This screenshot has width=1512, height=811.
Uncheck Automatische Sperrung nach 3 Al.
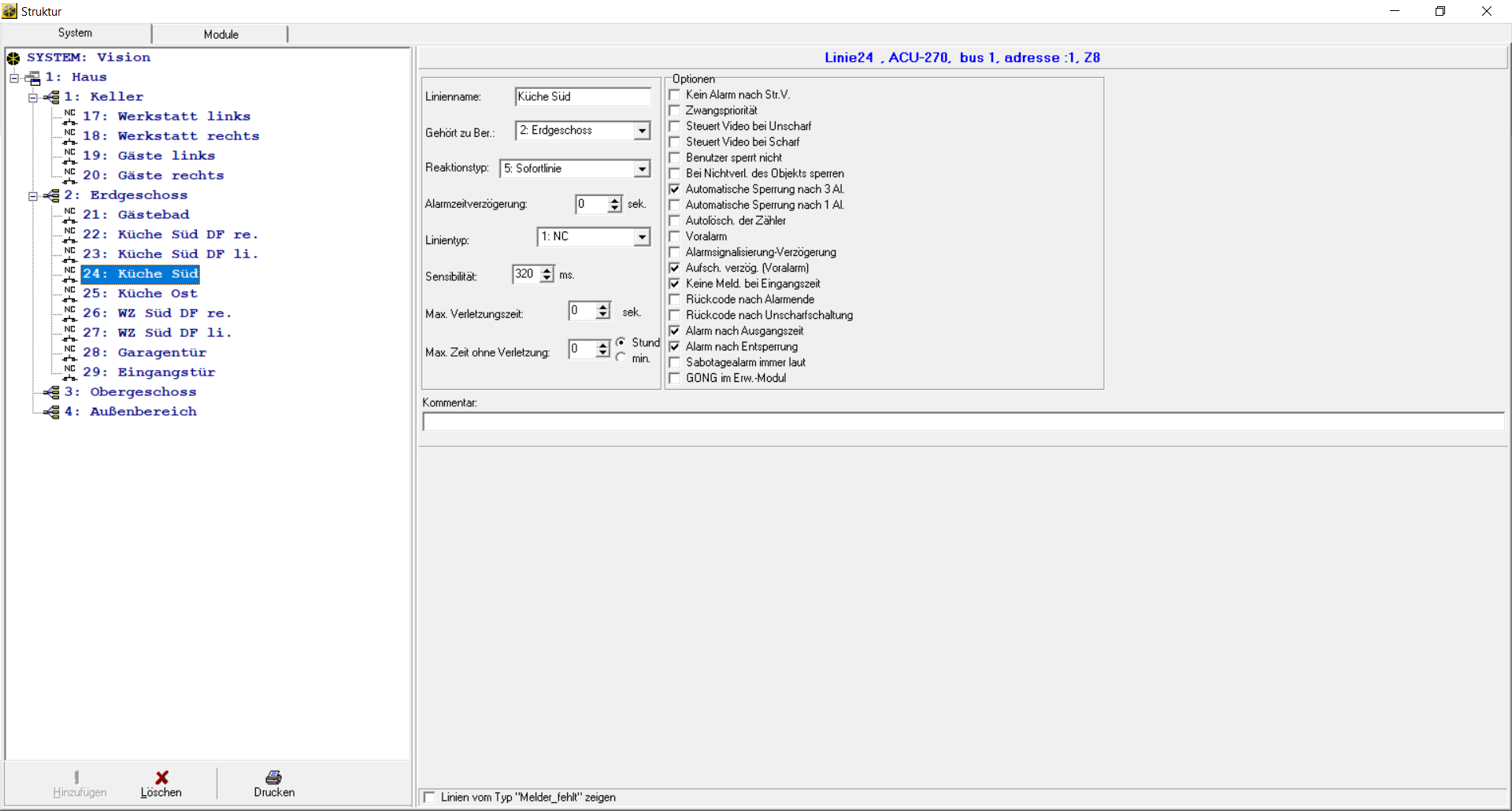coord(675,190)
